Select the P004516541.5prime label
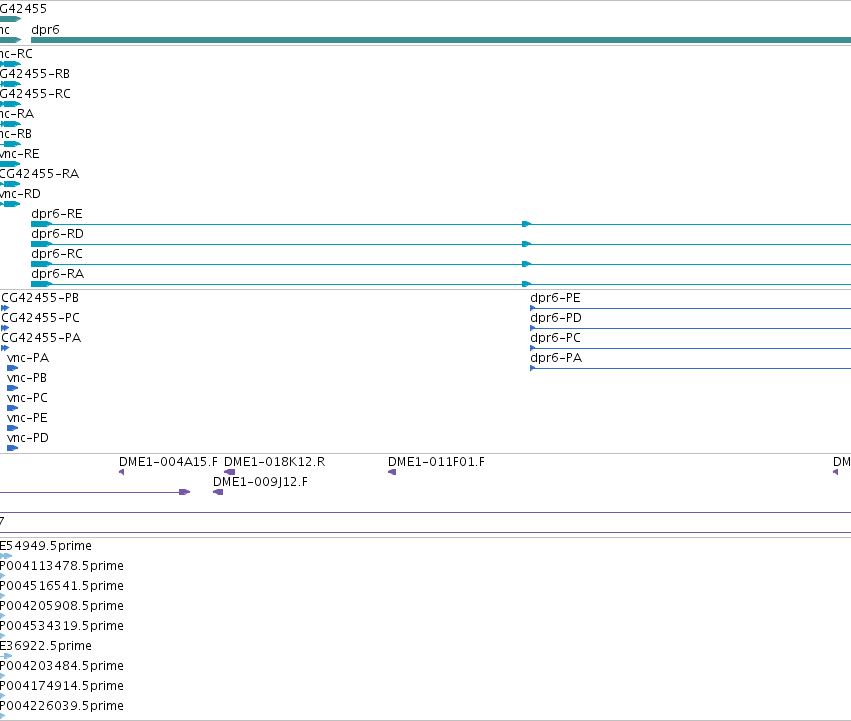Screen dimensions: 851x721 62,586
